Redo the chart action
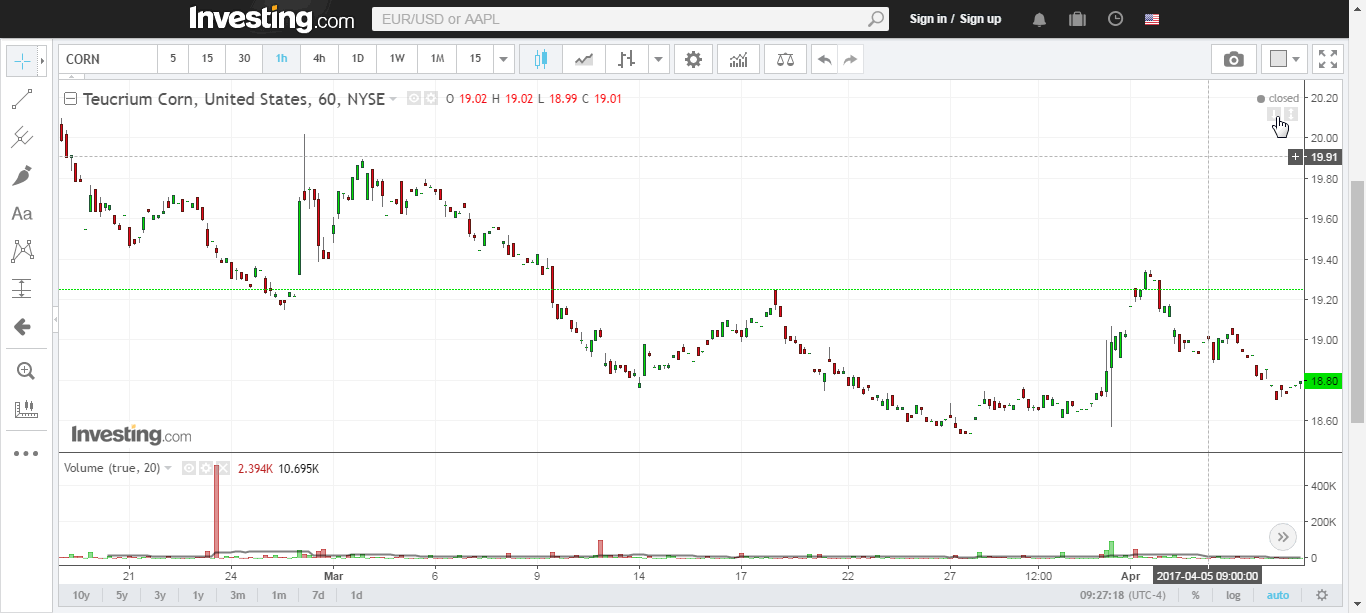 coord(850,59)
